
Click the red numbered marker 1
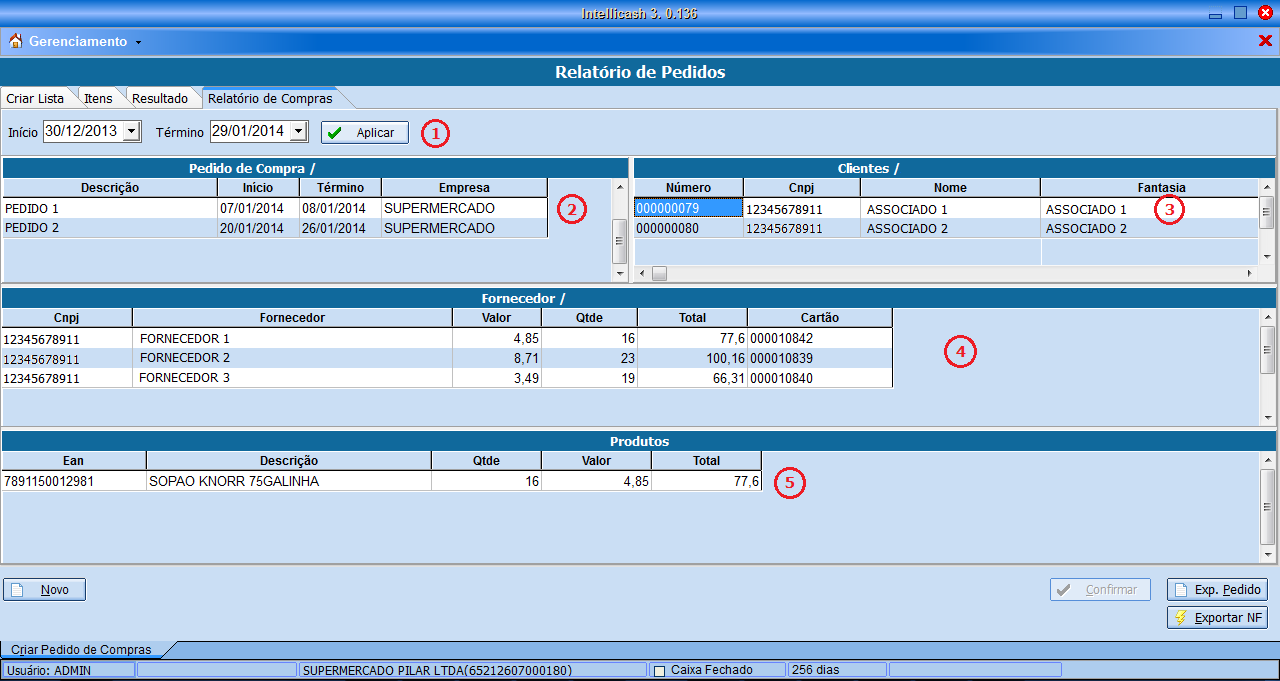pyautogui.click(x=435, y=133)
